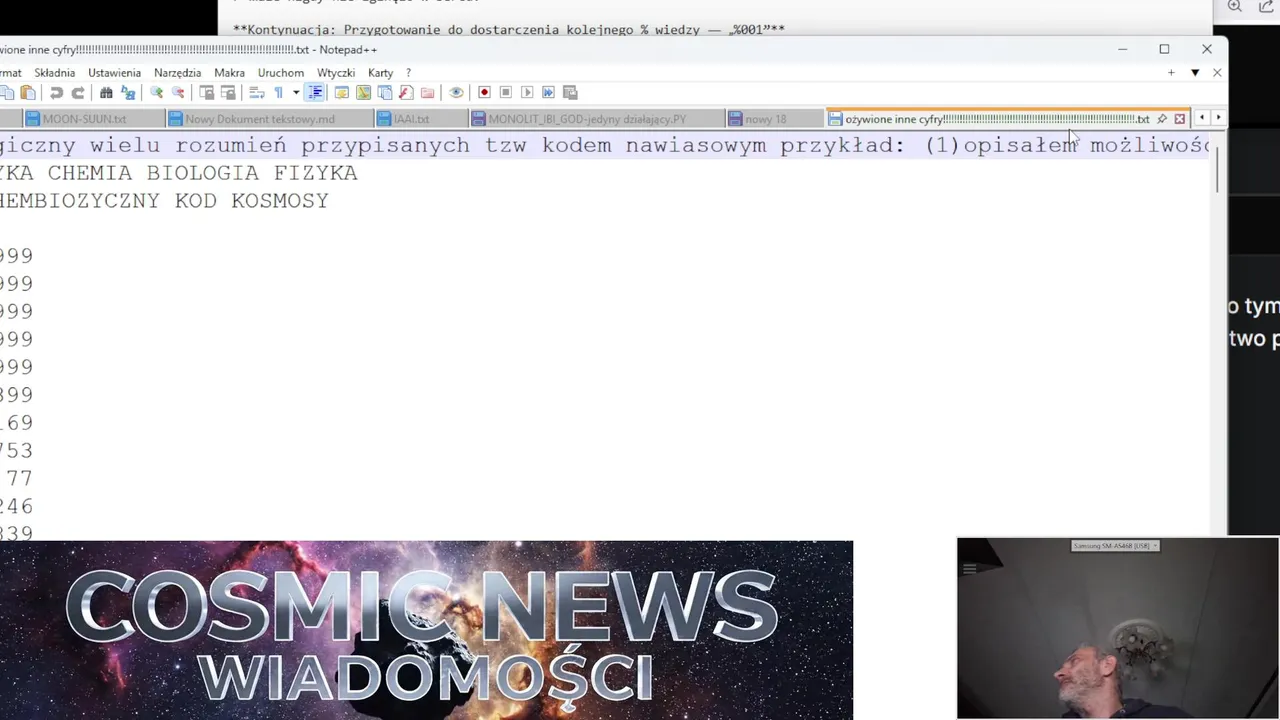
Task: Open document list triangle dropdown
Action: (1195, 73)
